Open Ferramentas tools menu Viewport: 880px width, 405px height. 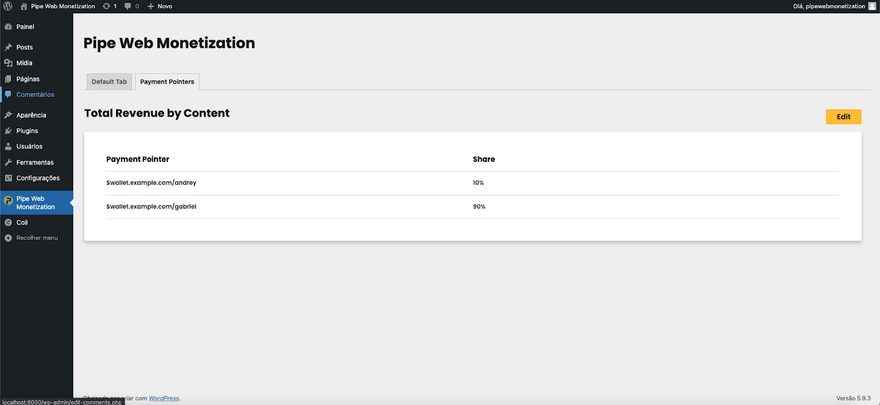[x=35, y=162]
